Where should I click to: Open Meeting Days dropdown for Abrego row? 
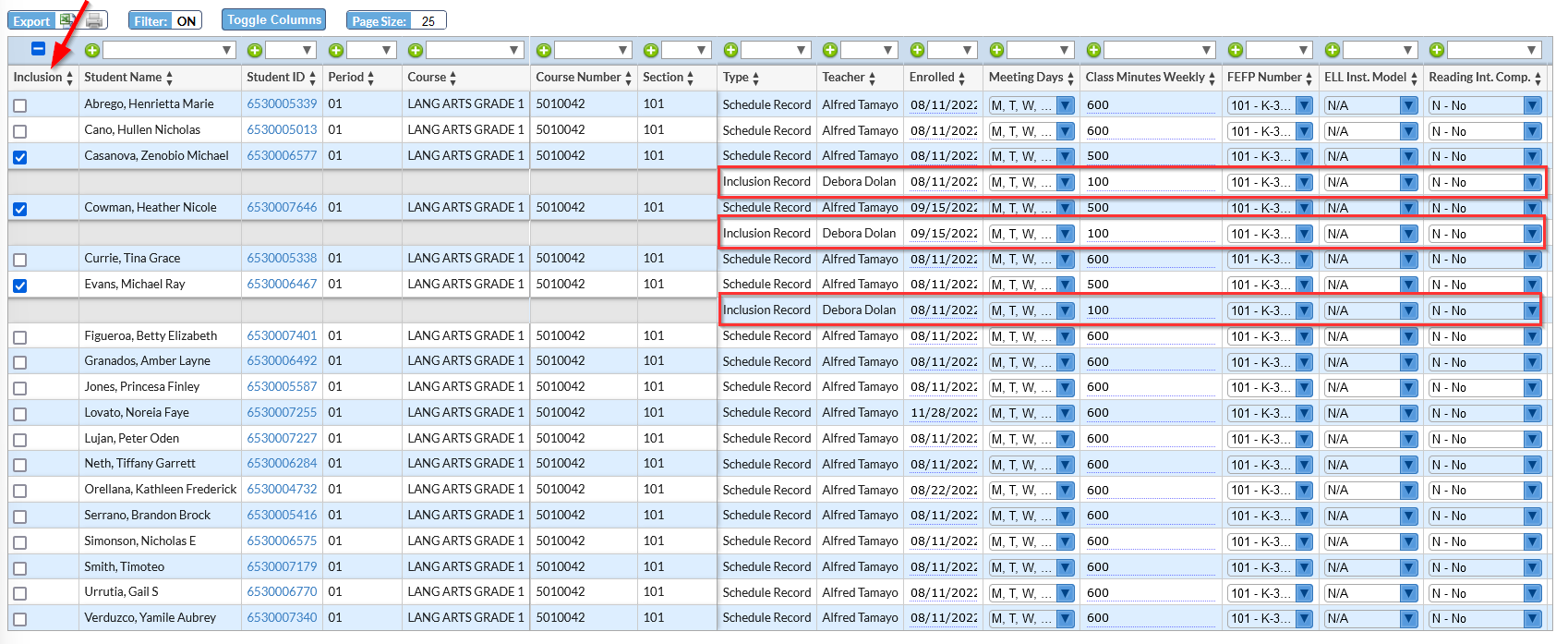tap(1066, 105)
